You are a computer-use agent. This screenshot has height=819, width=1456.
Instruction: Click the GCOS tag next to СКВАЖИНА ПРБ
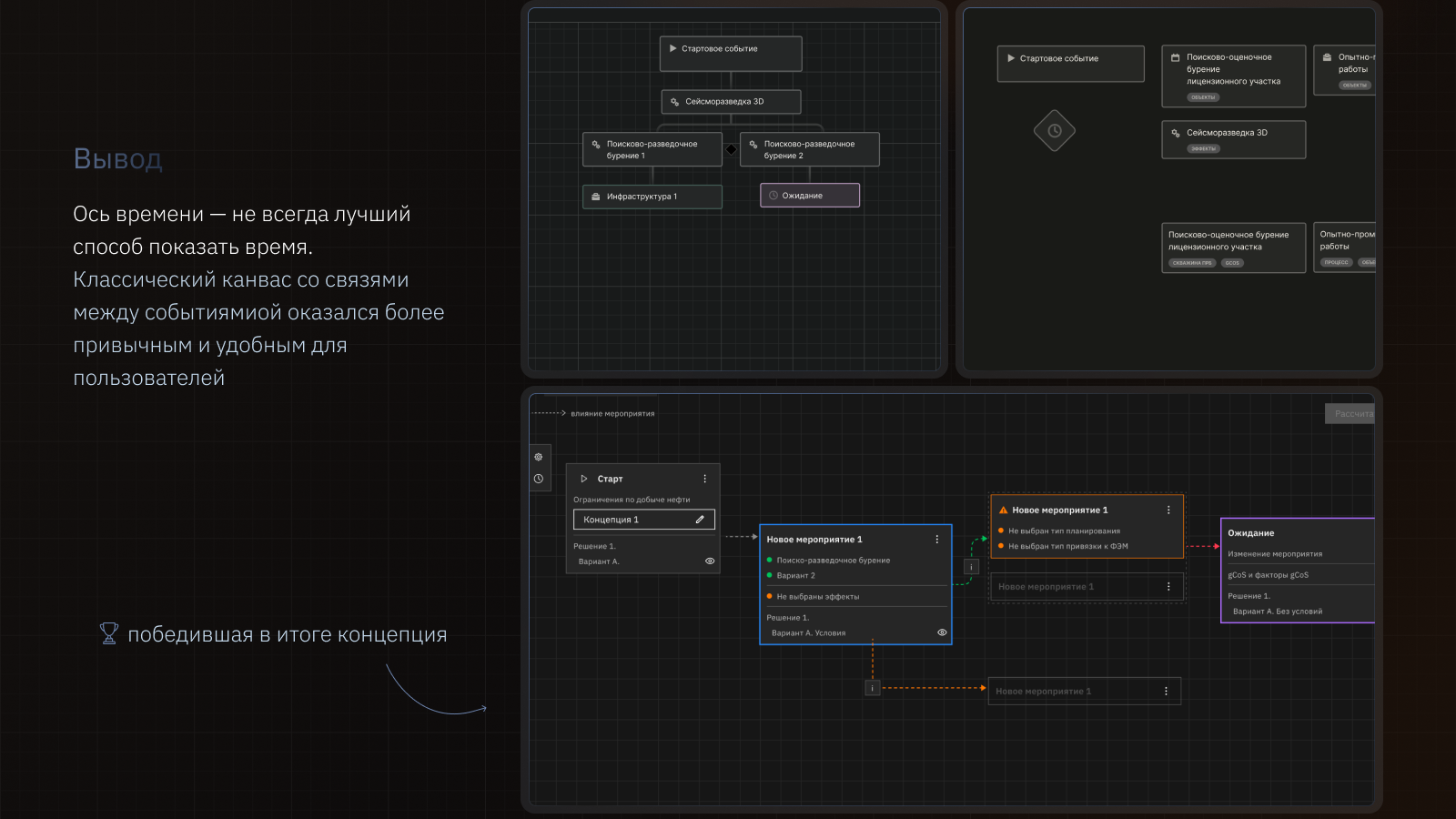[x=1232, y=263]
